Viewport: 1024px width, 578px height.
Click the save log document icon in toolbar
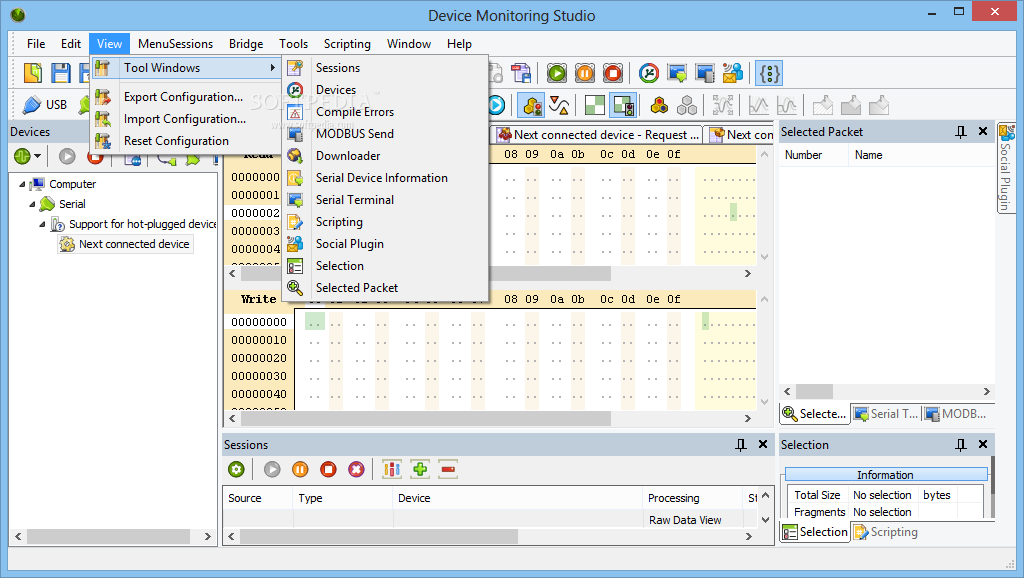coord(521,73)
